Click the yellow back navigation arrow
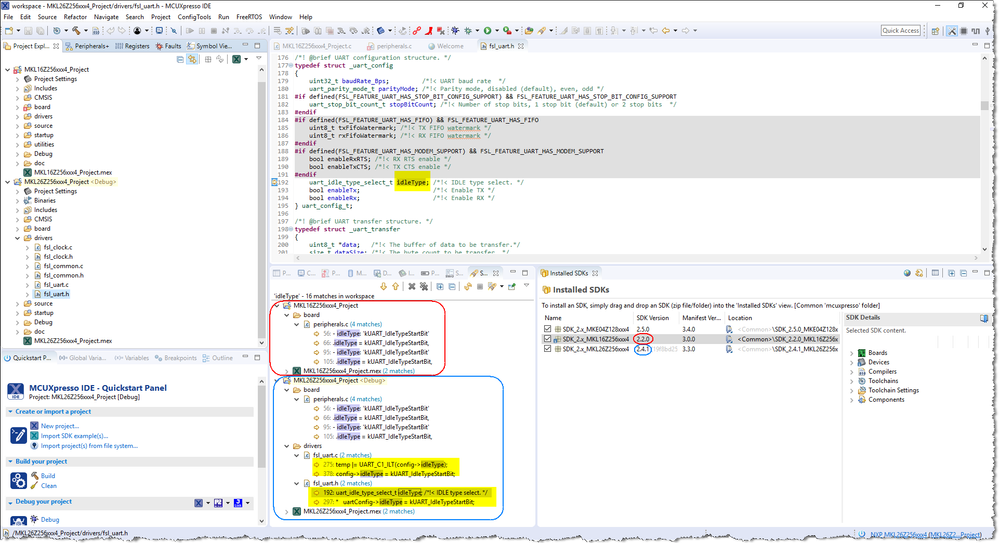This screenshot has height=543, width=999. [666, 31]
